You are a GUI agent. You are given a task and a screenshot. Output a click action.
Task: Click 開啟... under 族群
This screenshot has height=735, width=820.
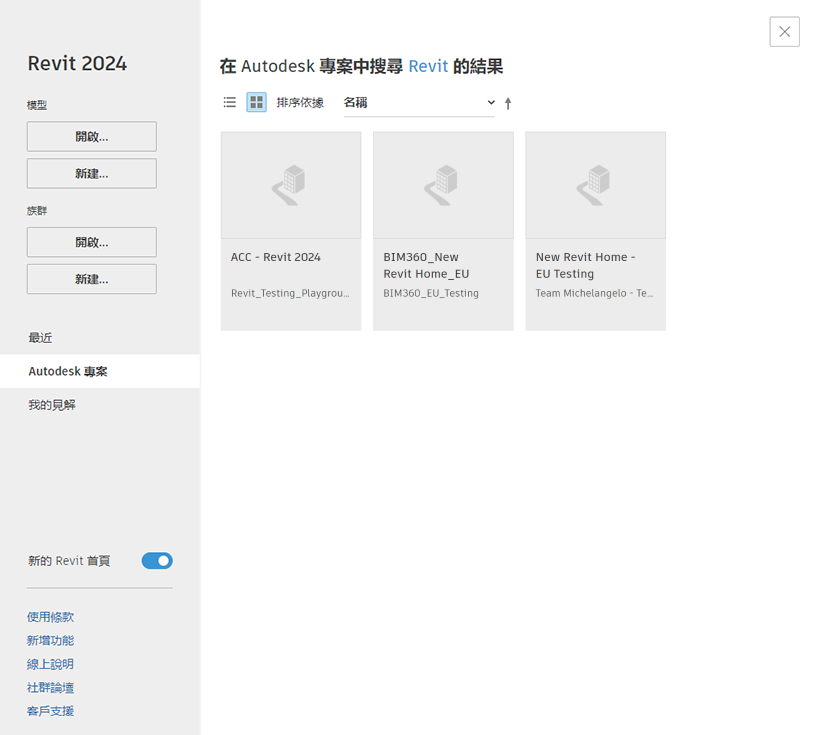92,242
